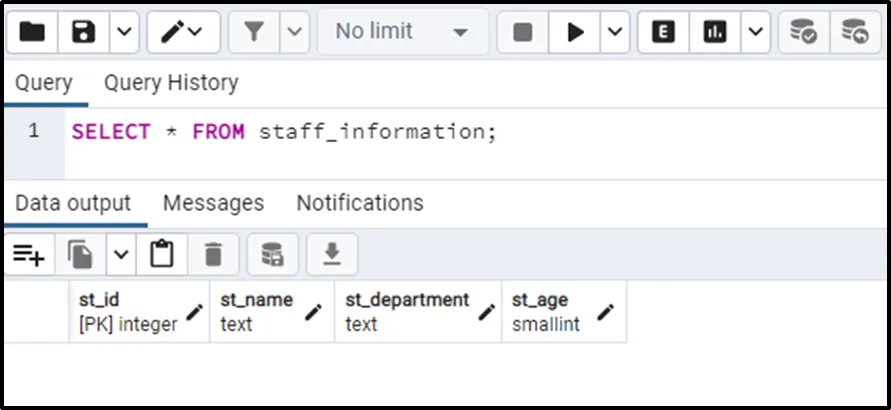Click the Save File floppy icon

click(84, 32)
